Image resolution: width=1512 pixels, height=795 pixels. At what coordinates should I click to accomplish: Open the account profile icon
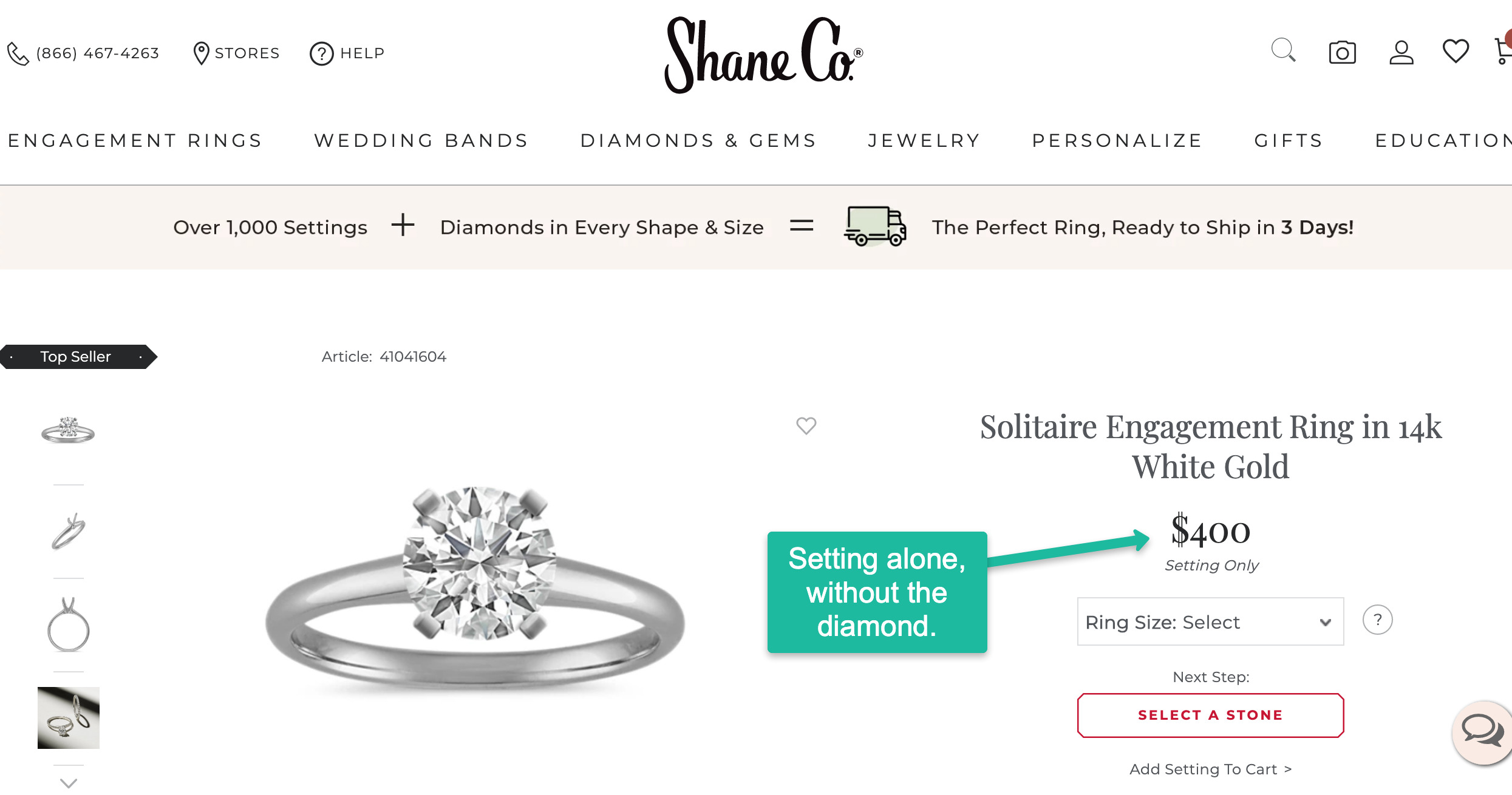(x=1401, y=53)
